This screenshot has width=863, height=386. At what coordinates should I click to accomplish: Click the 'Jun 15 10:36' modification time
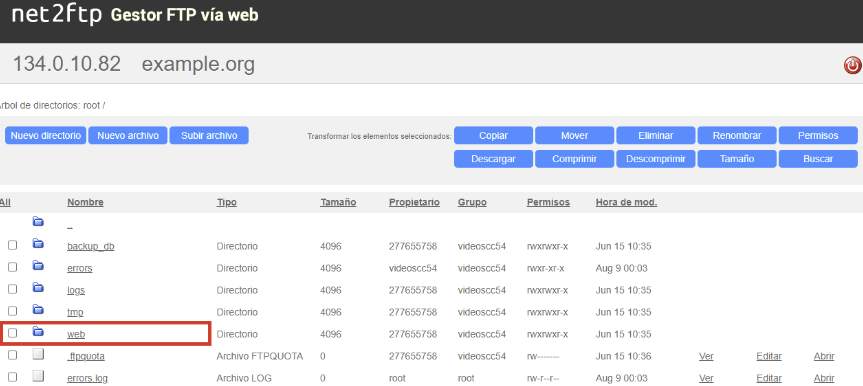click(x=623, y=356)
